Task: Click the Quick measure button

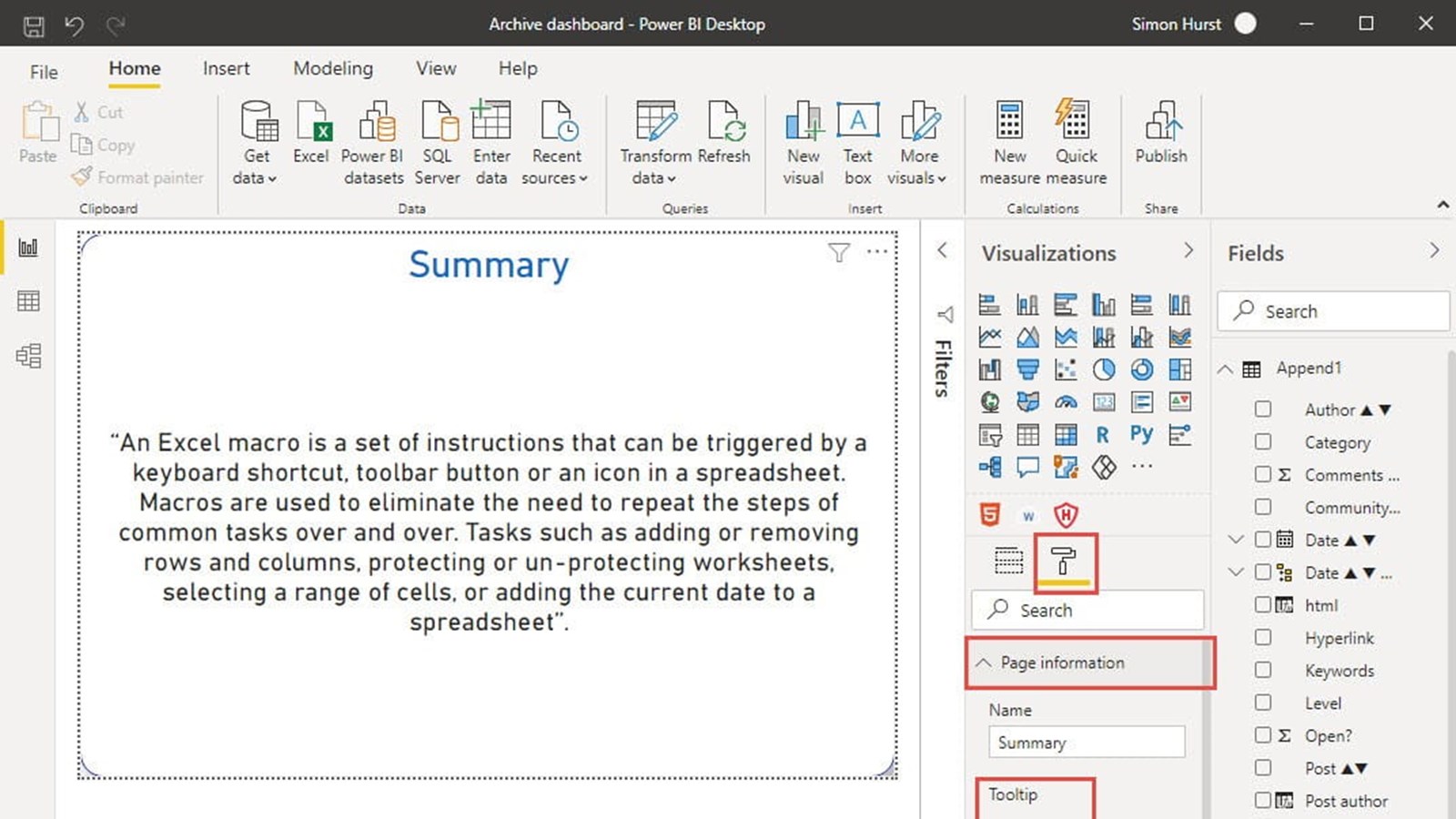Action: [1076, 141]
